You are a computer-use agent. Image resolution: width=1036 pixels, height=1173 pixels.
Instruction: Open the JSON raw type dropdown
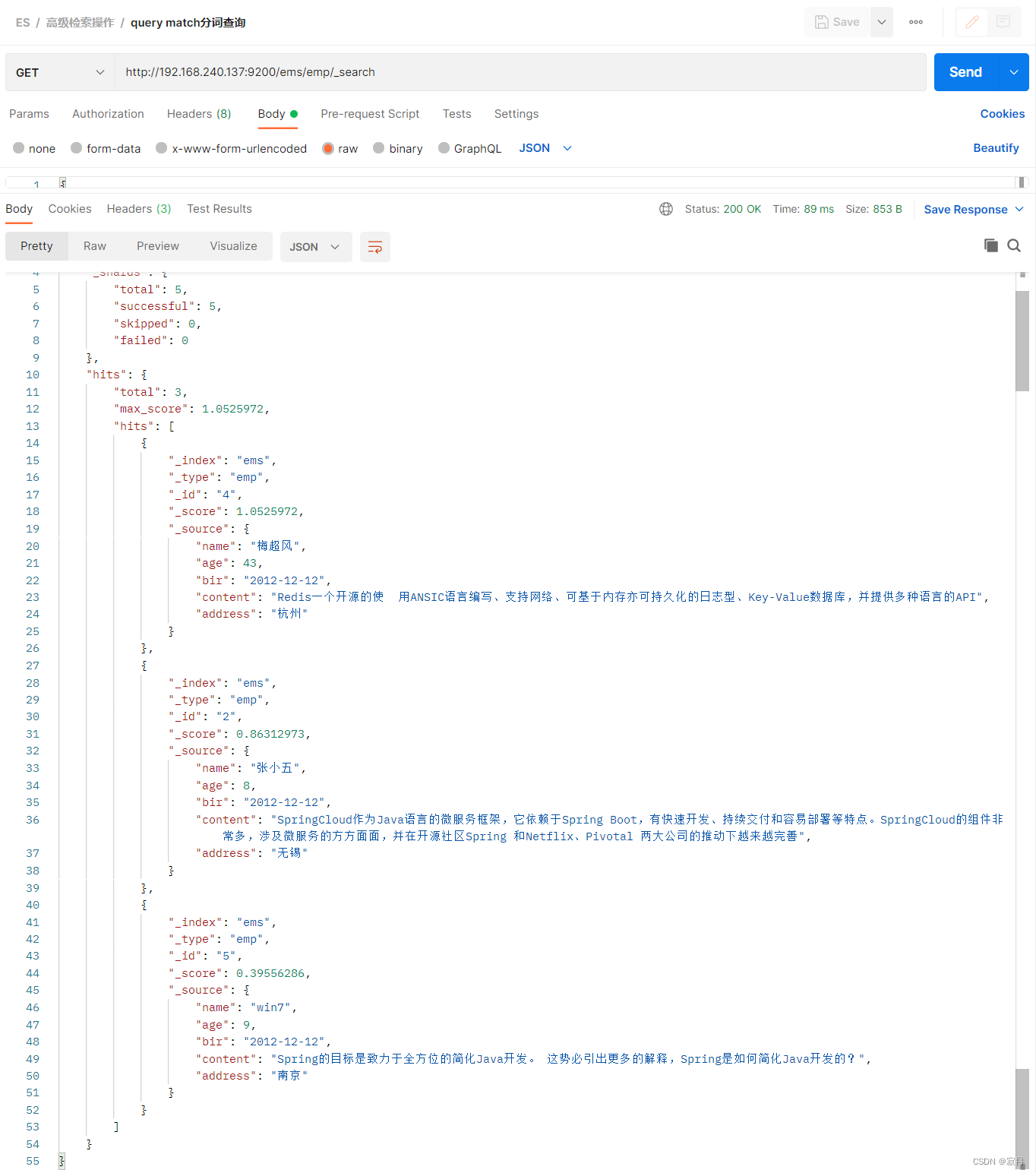[545, 148]
